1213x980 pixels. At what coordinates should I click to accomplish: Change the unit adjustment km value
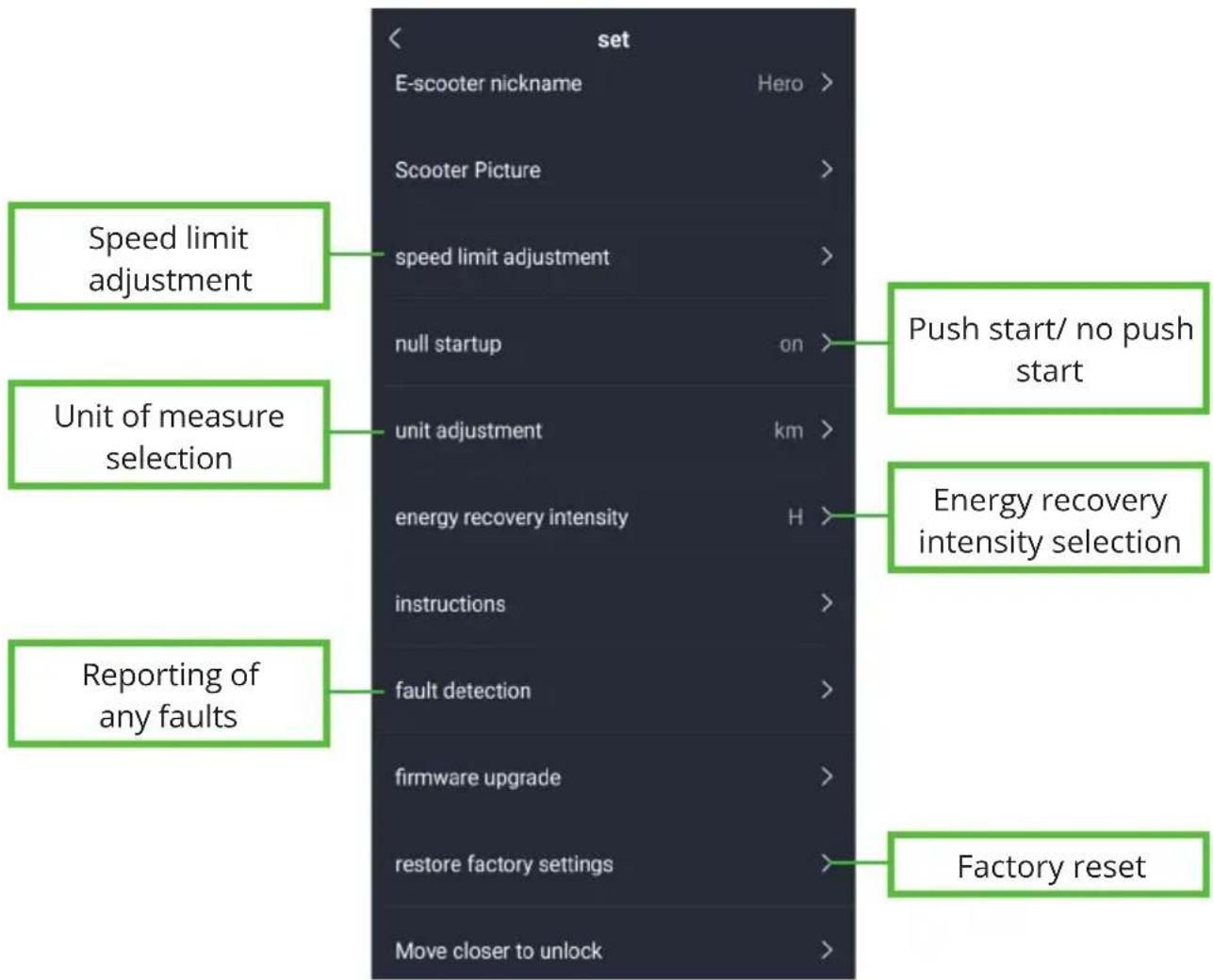[788, 431]
